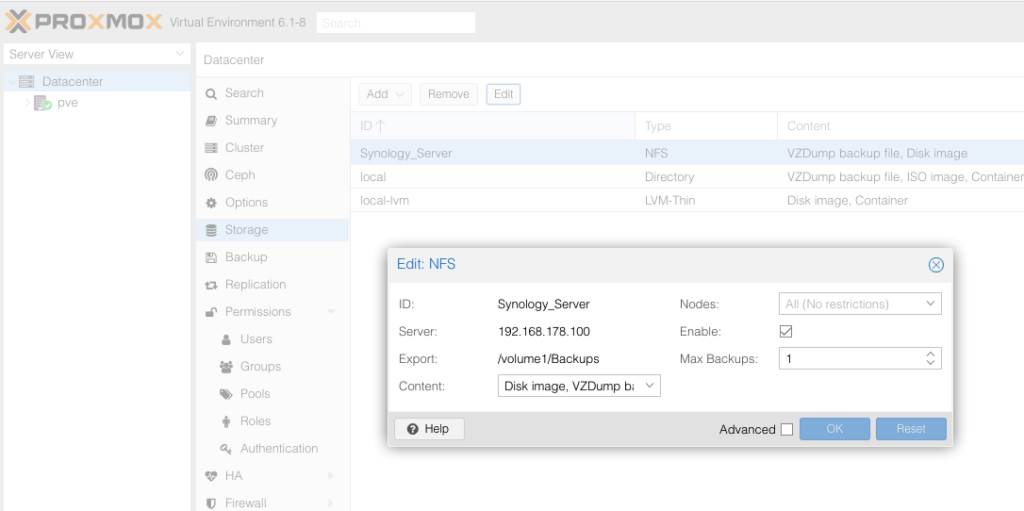Open the Add storage dropdown
Screen dimensions: 1024x511
click(x=385, y=94)
